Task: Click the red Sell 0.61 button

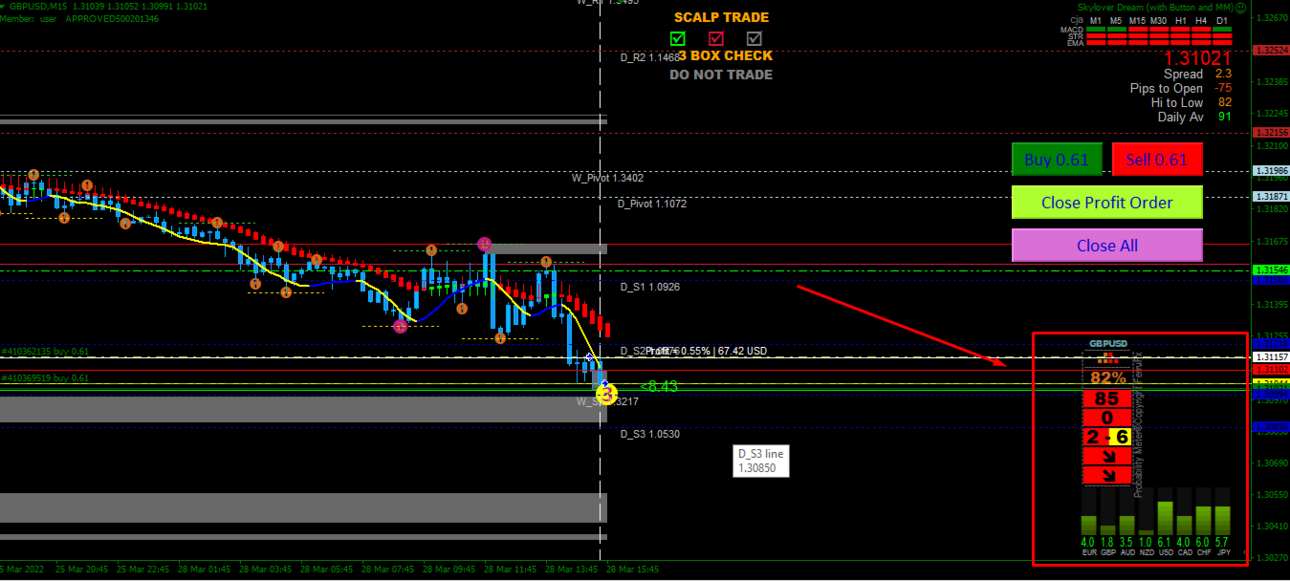Action: click(1157, 159)
